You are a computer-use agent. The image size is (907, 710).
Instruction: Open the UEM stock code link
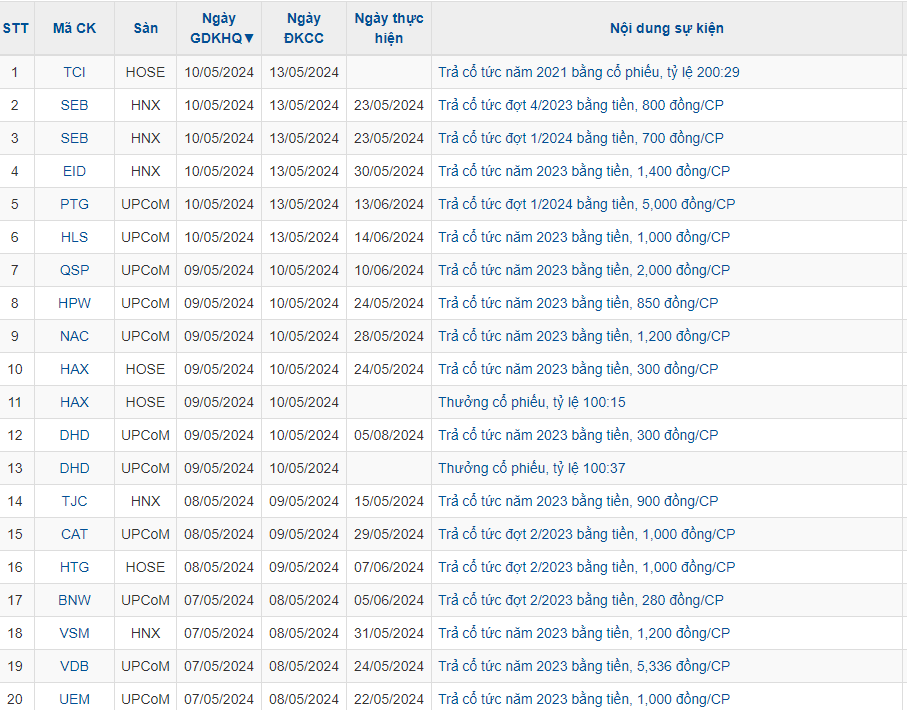[74, 699]
